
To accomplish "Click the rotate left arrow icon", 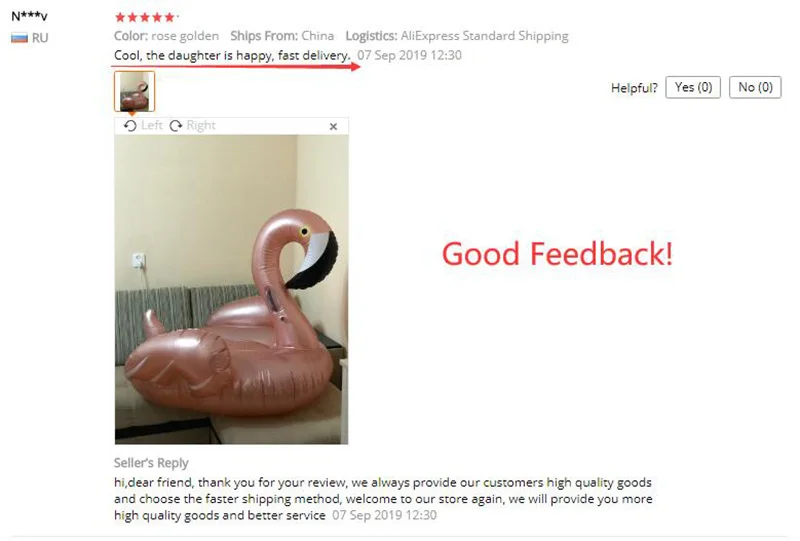I will [130, 126].
